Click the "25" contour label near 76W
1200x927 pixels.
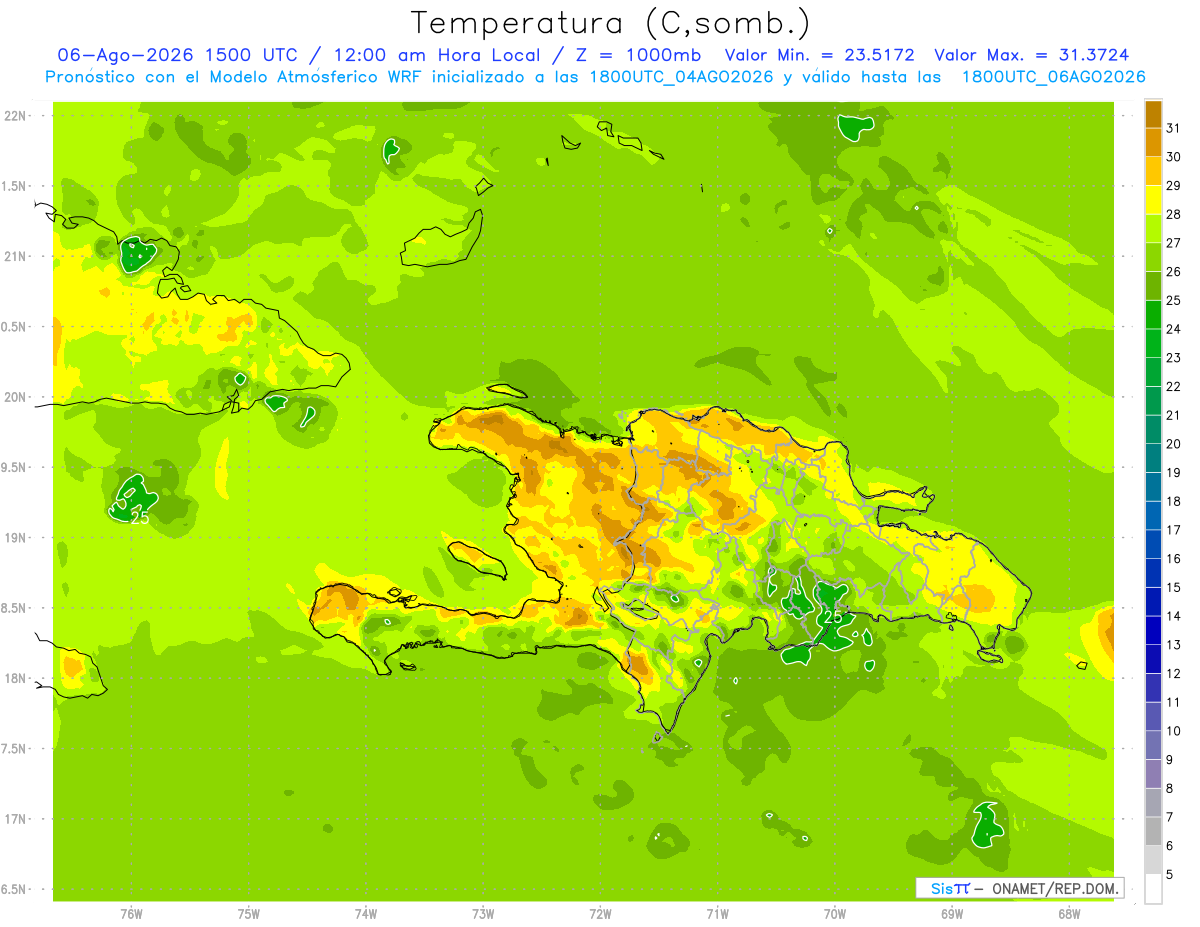coord(140,518)
